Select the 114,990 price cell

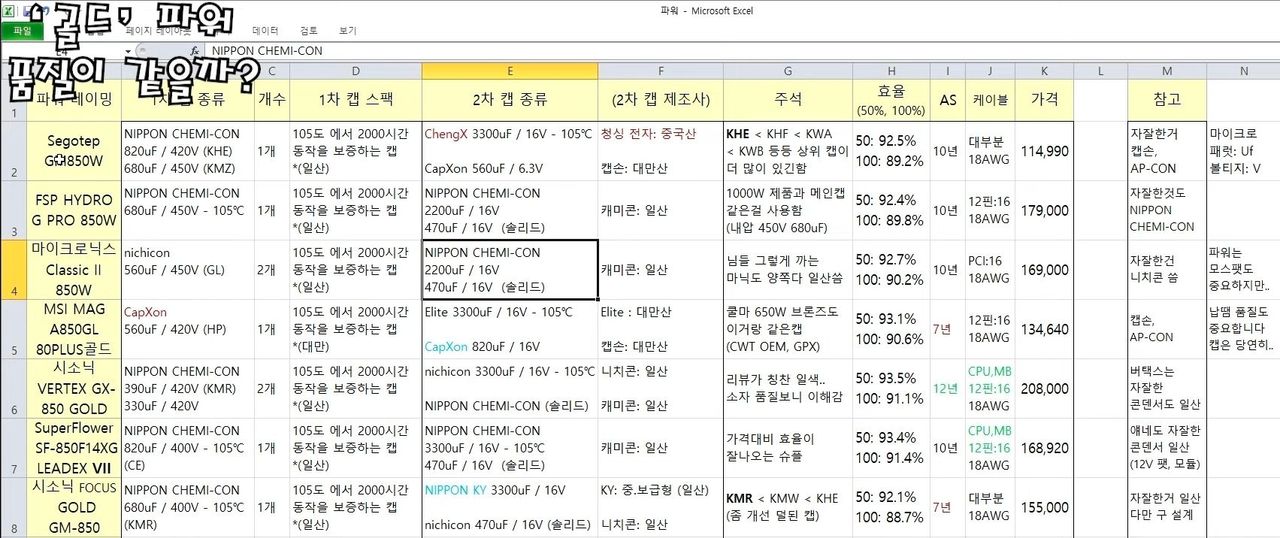point(1044,151)
